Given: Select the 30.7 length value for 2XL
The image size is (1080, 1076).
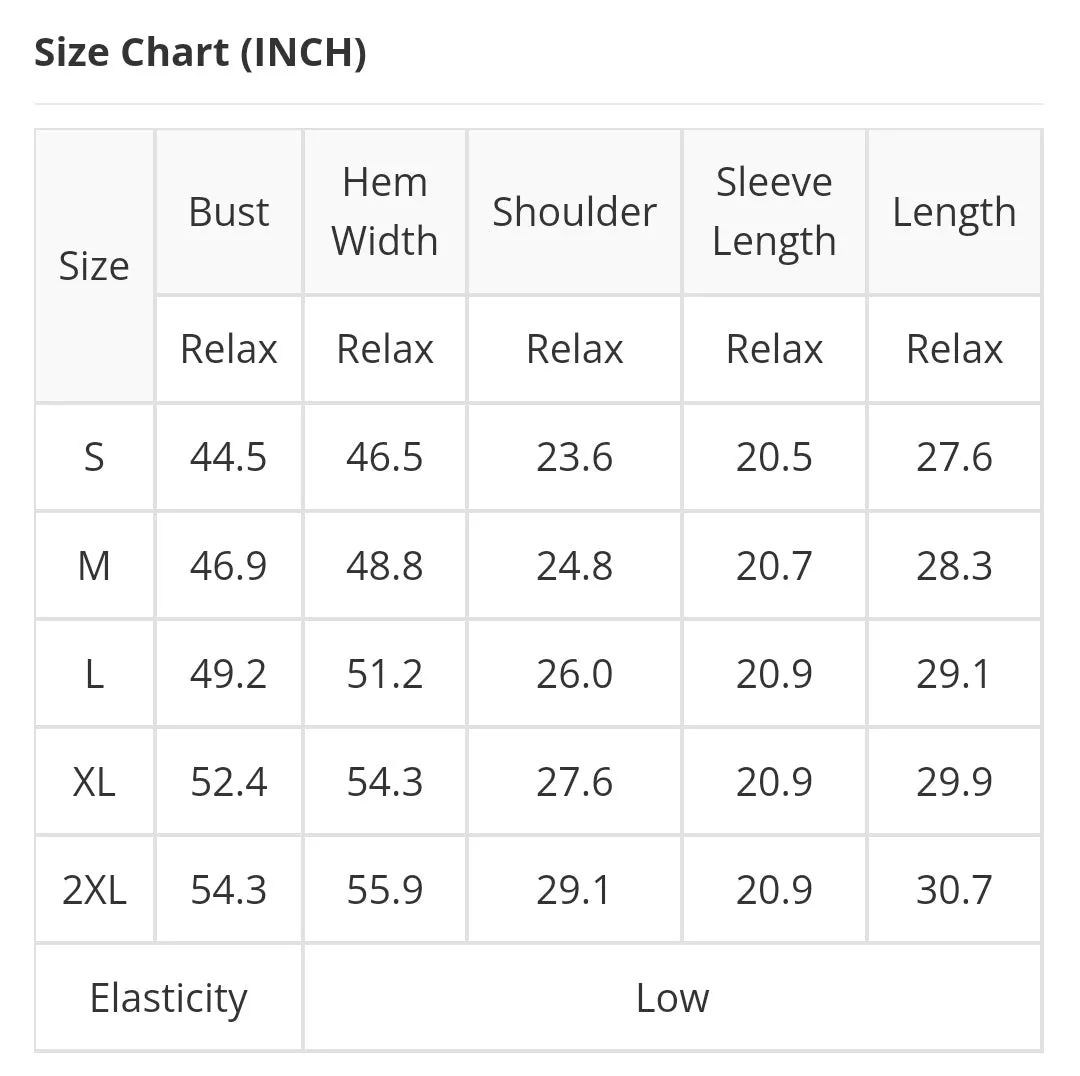Looking at the screenshot, I should [x=954, y=889].
